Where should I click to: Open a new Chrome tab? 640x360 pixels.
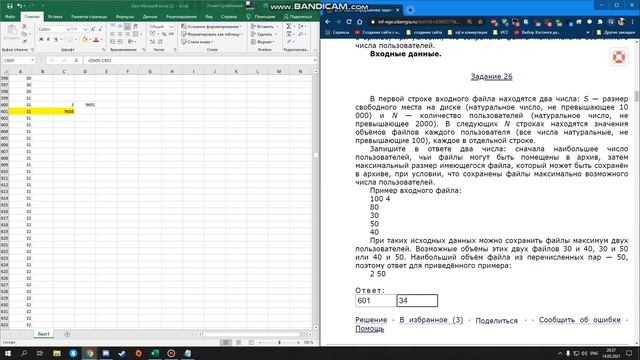coord(410,10)
